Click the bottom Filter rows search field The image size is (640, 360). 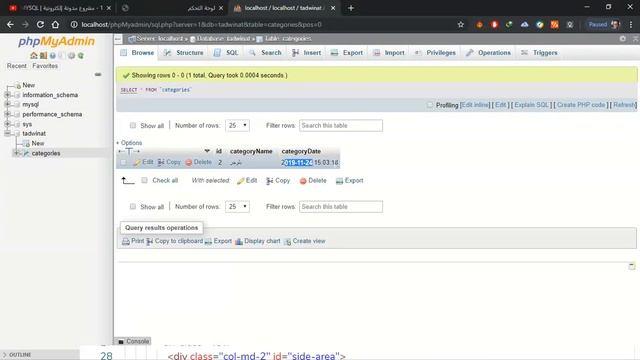341,207
